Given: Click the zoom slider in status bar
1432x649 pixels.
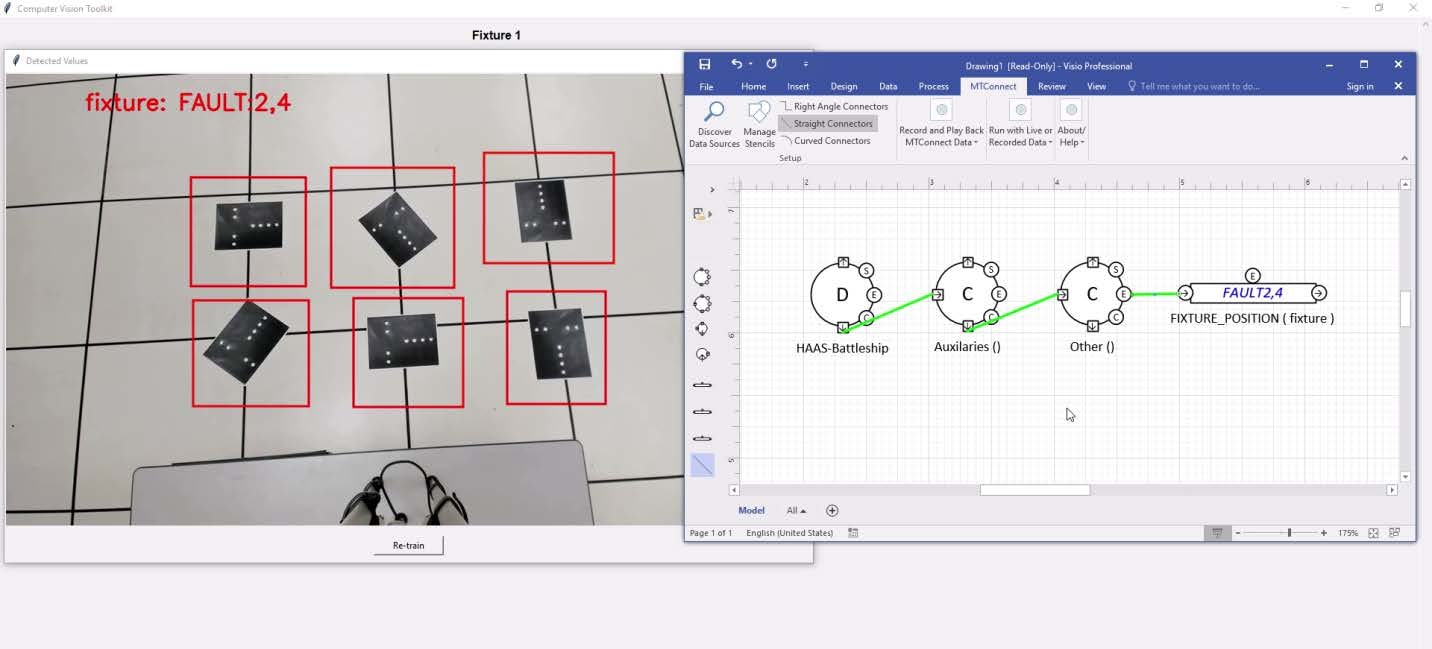Looking at the screenshot, I should (1289, 533).
